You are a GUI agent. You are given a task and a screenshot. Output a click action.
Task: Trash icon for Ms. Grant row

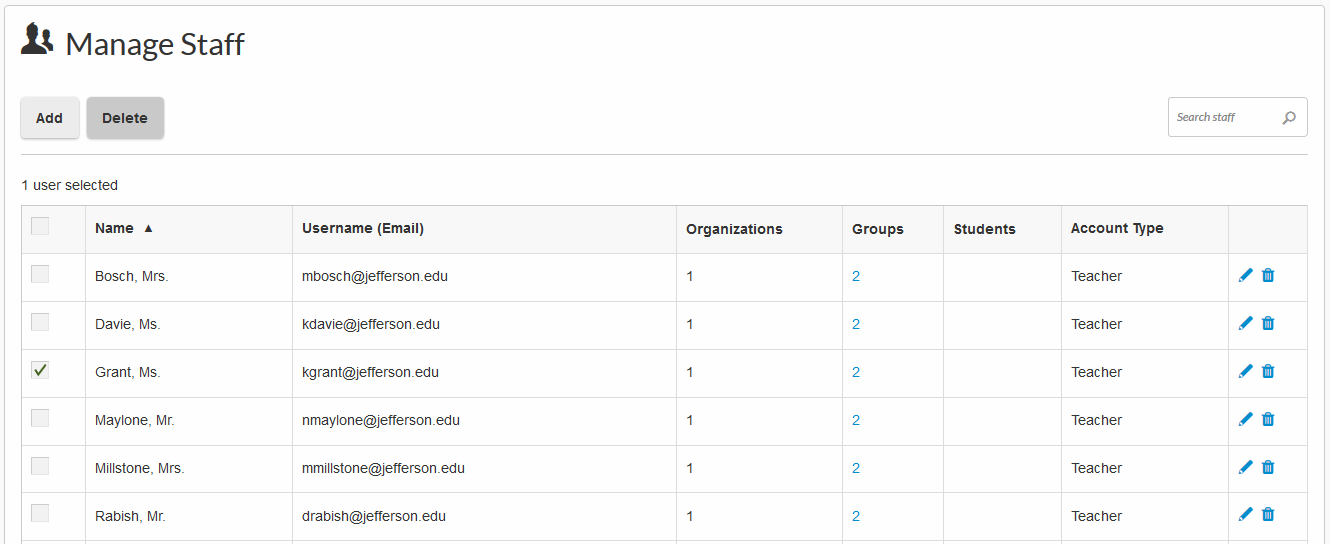coord(1268,371)
